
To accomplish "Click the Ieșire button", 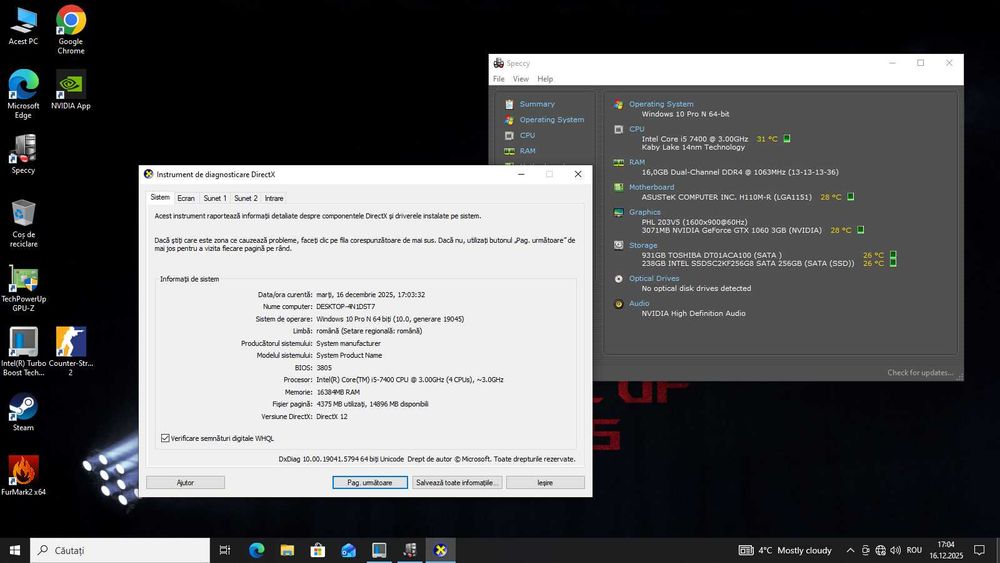I will click(x=545, y=483).
